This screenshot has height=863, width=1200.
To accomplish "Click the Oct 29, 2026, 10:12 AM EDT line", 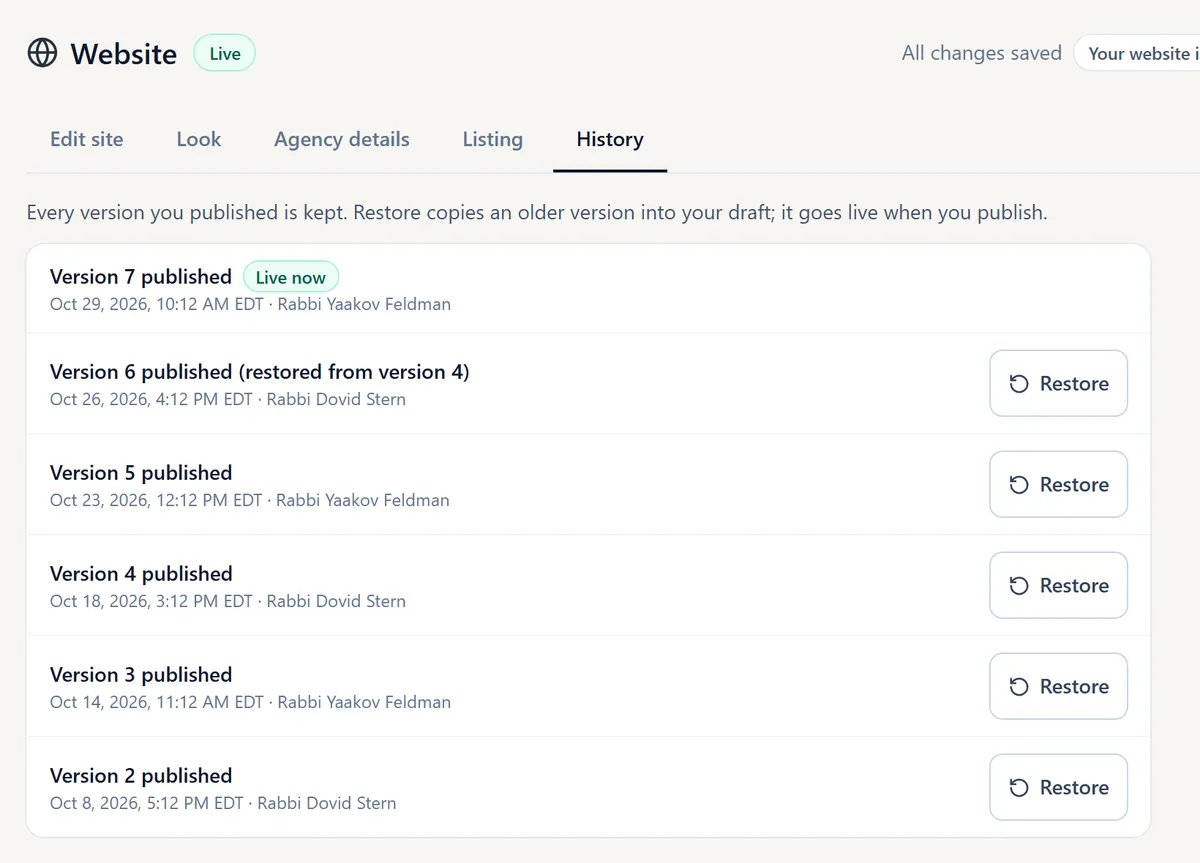I will click(250, 304).
